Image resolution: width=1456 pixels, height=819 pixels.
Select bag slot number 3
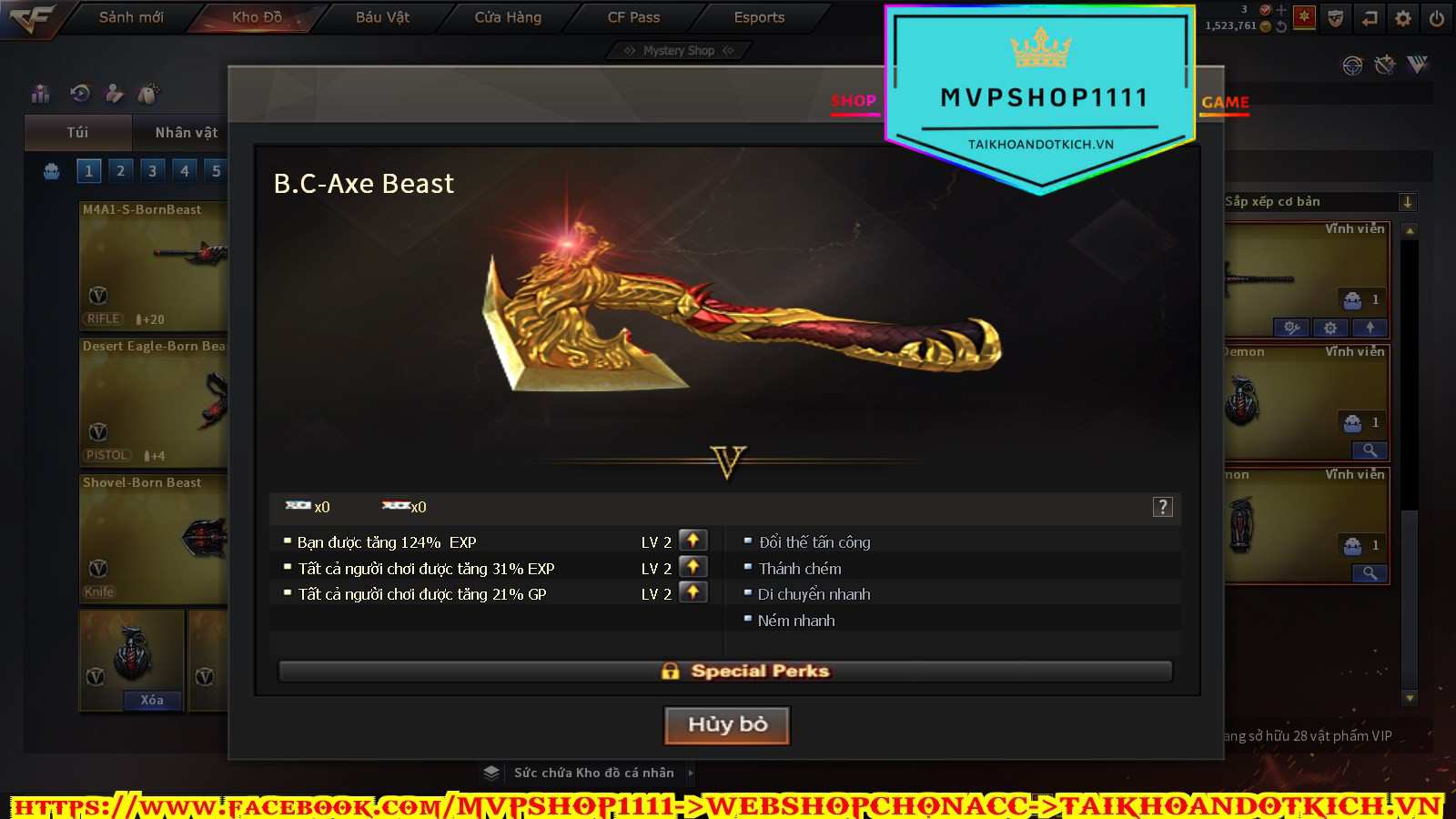152,170
